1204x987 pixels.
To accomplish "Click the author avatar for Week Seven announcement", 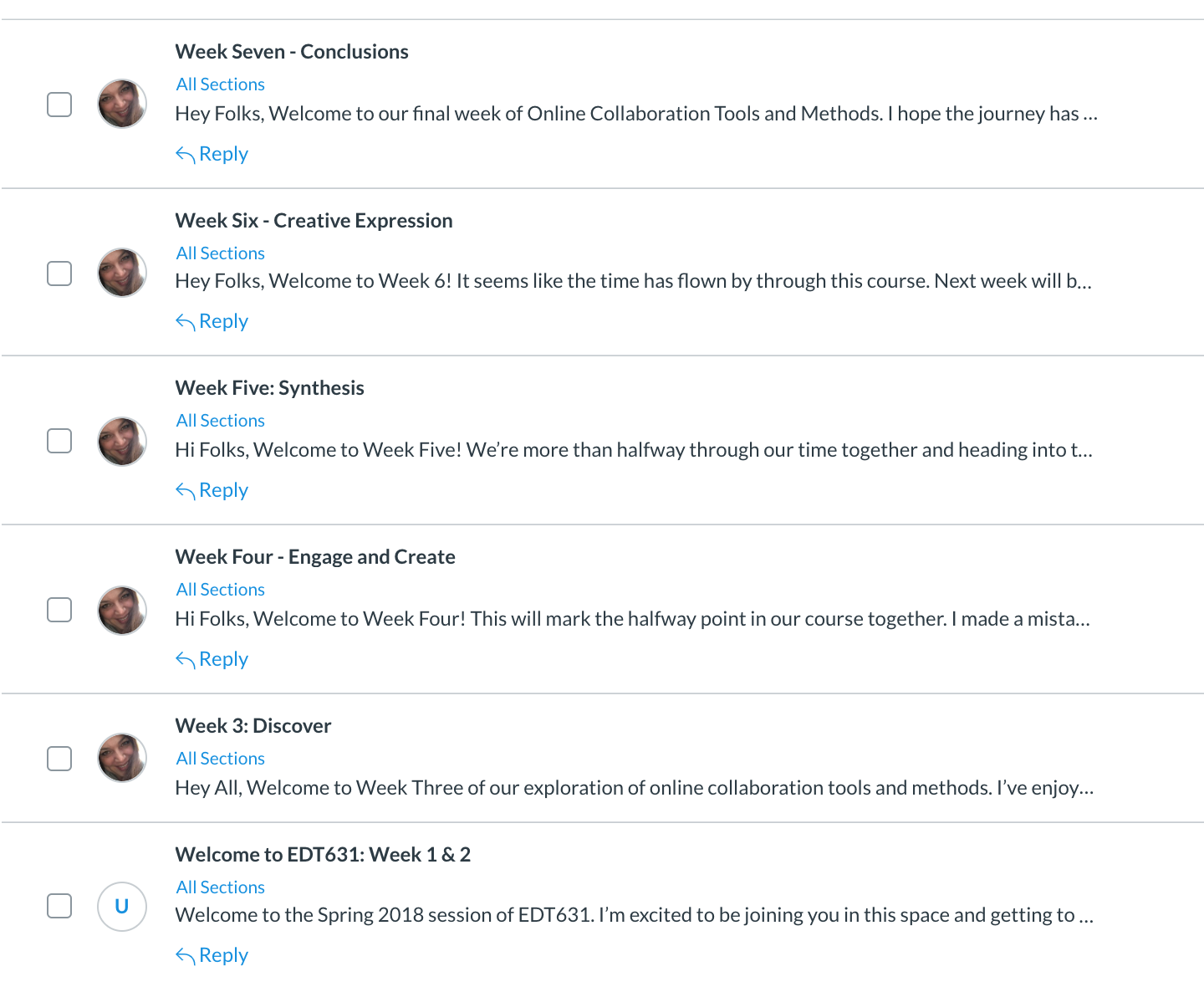I will 122,104.
